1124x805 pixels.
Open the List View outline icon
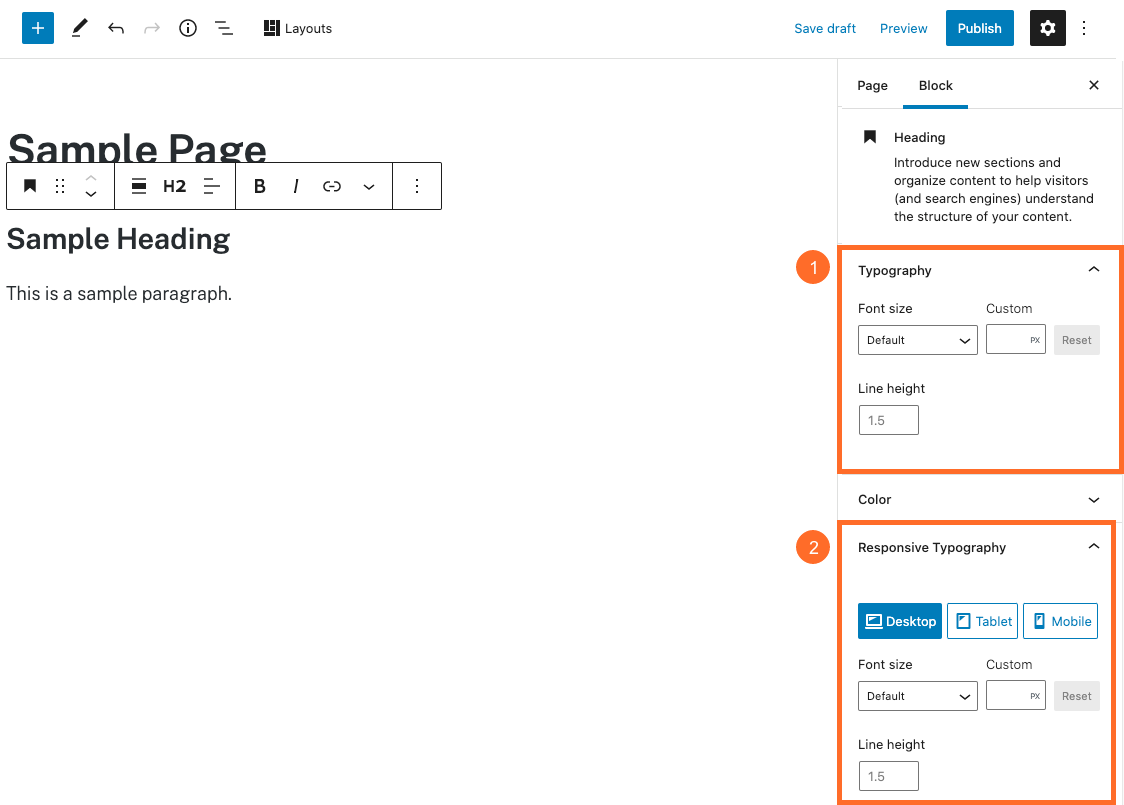tap(223, 28)
